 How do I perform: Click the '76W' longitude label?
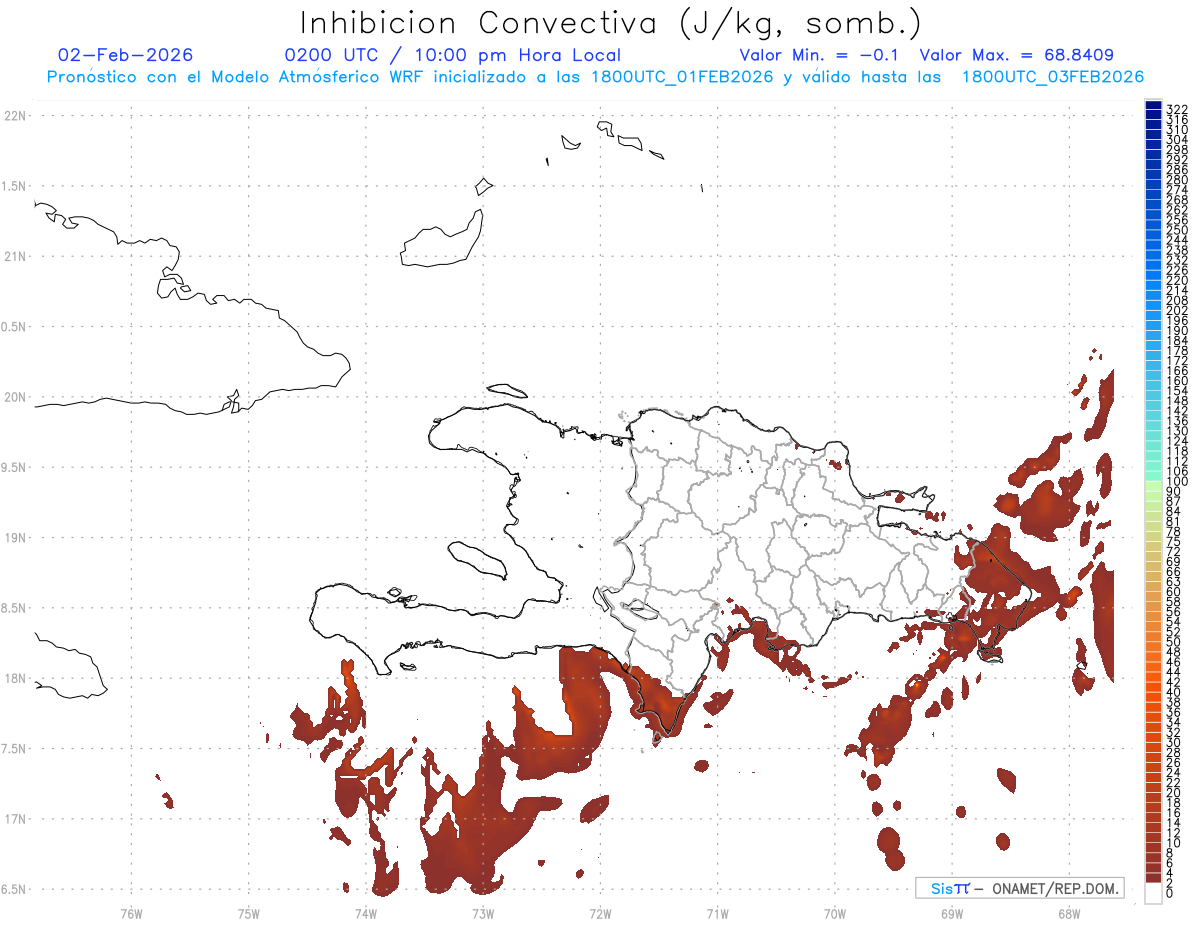tap(131, 913)
